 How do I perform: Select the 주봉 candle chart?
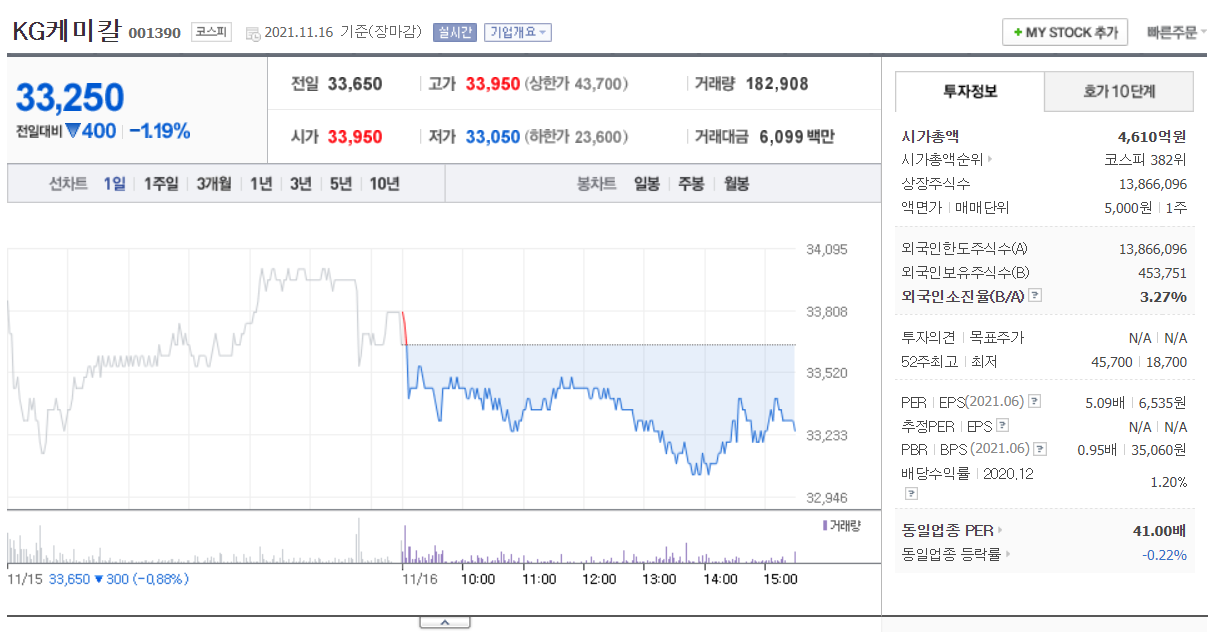(691, 184)
